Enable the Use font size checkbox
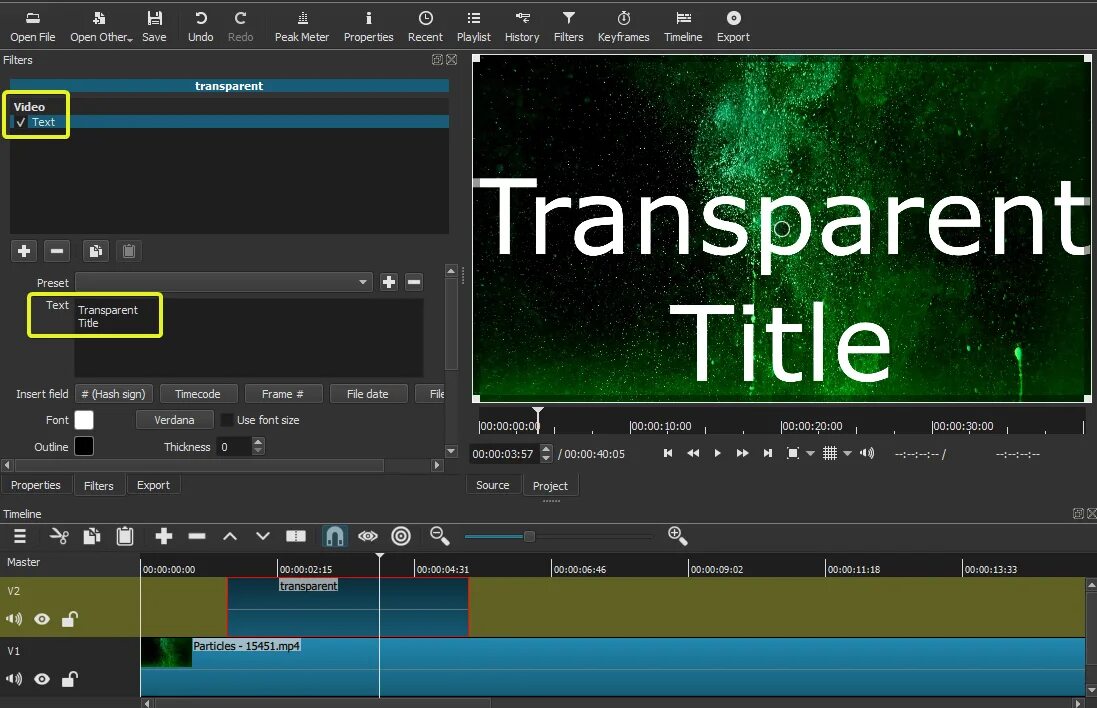The height and width of the screenshot is (708, 1097). 227,420
